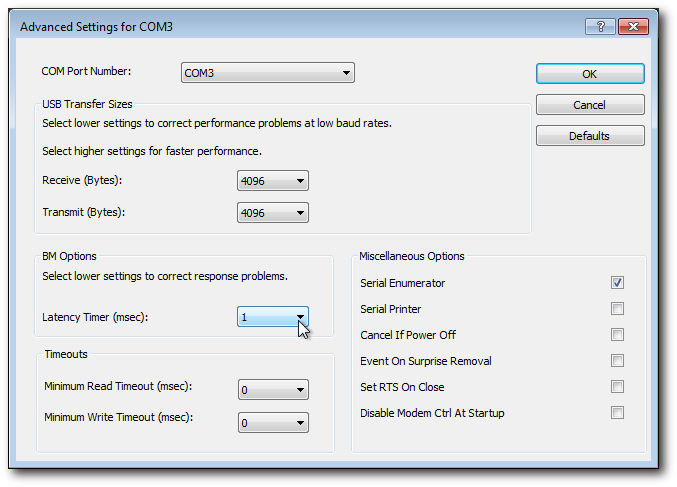This screenshot has width=677, height=487.
Task: Click the Cancel button
Action: [x=590, y=105]
